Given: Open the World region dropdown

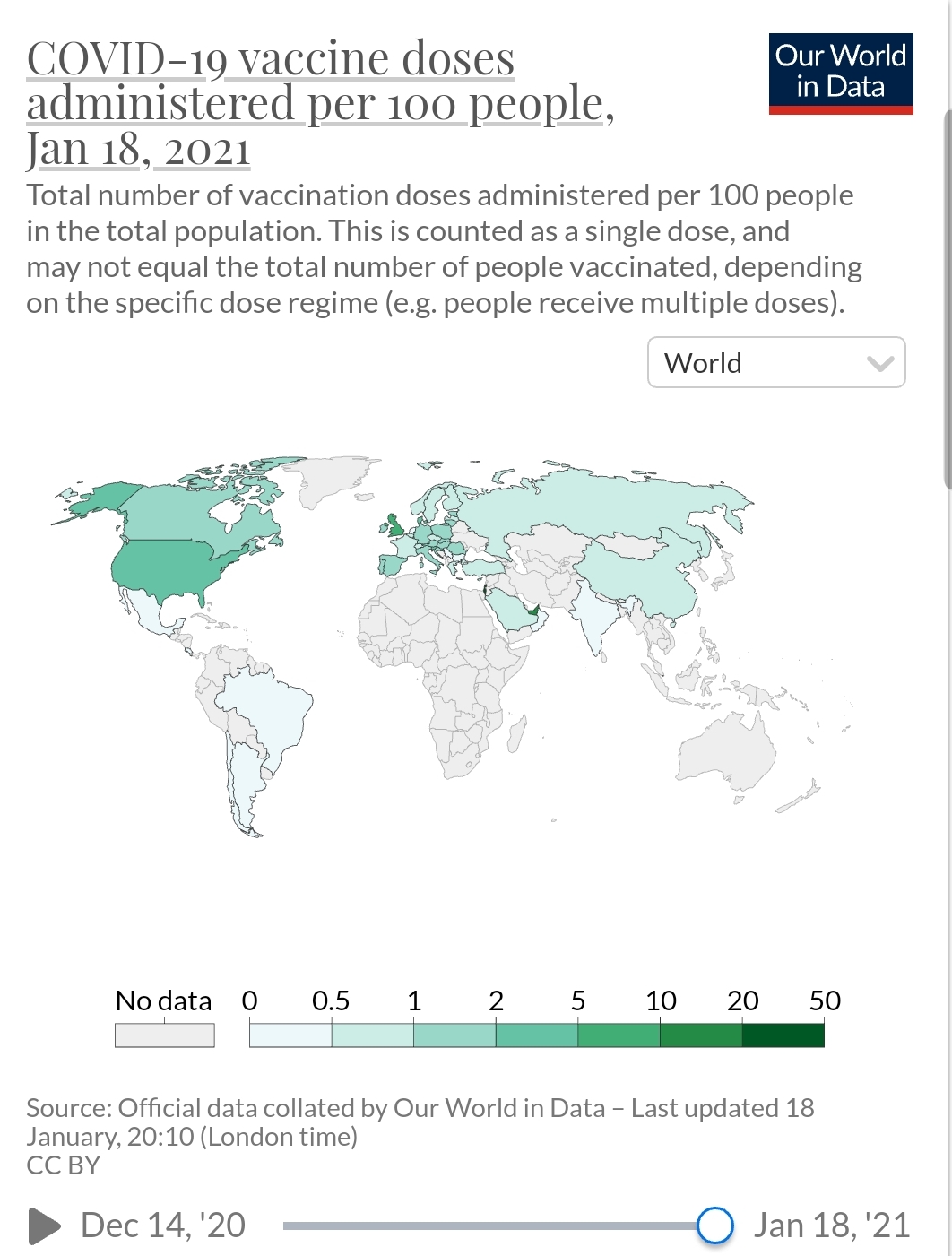Looking at the screenshot, I should pos(775,363).
